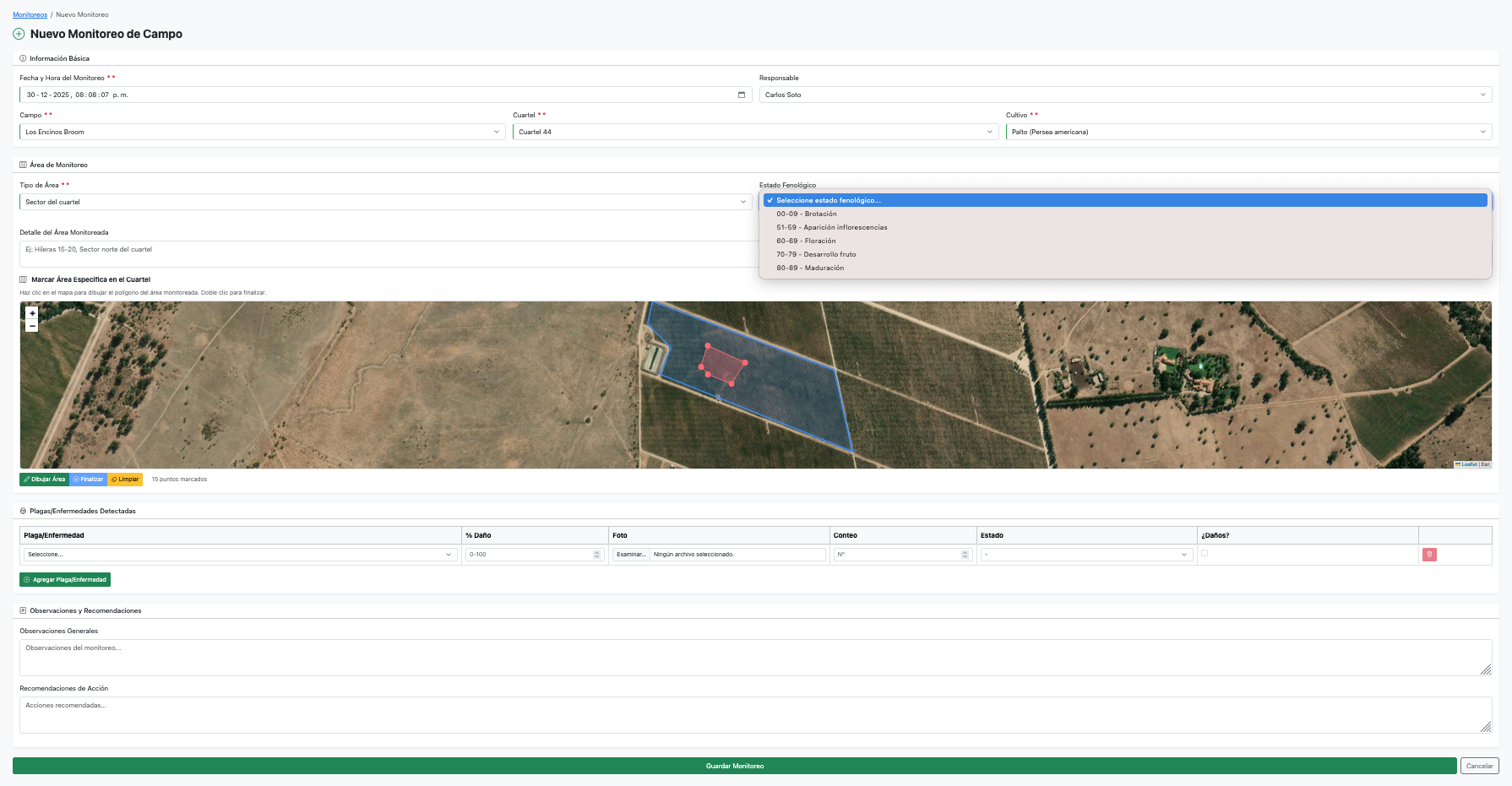Open the Plaga/Enfermedad Seleccione dropdown
Screen dimensions: 1512x786
(x=239, y=555)
